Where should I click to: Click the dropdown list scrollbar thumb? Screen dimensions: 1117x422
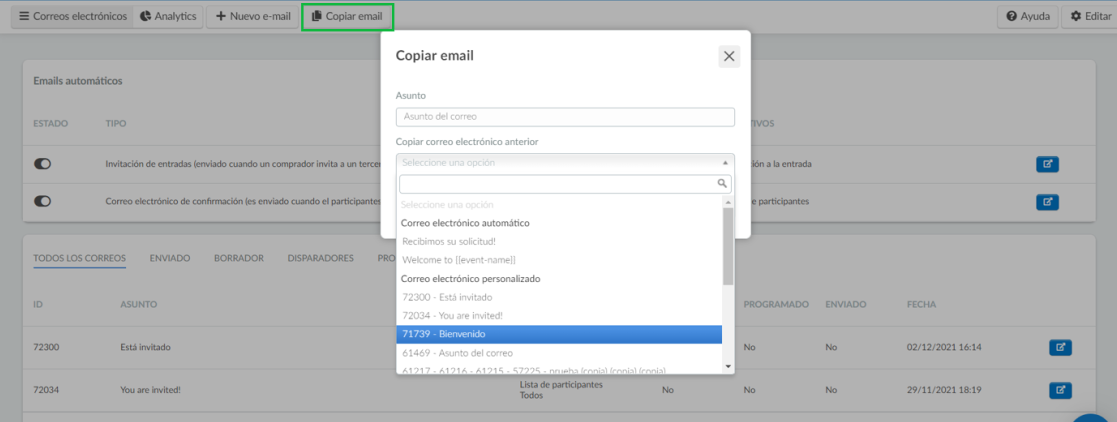point(728,246)
